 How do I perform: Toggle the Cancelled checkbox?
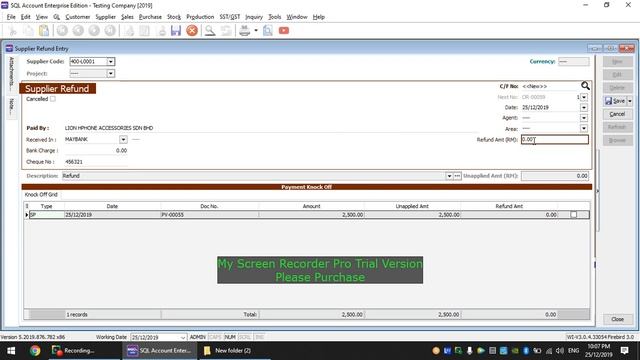53,99
